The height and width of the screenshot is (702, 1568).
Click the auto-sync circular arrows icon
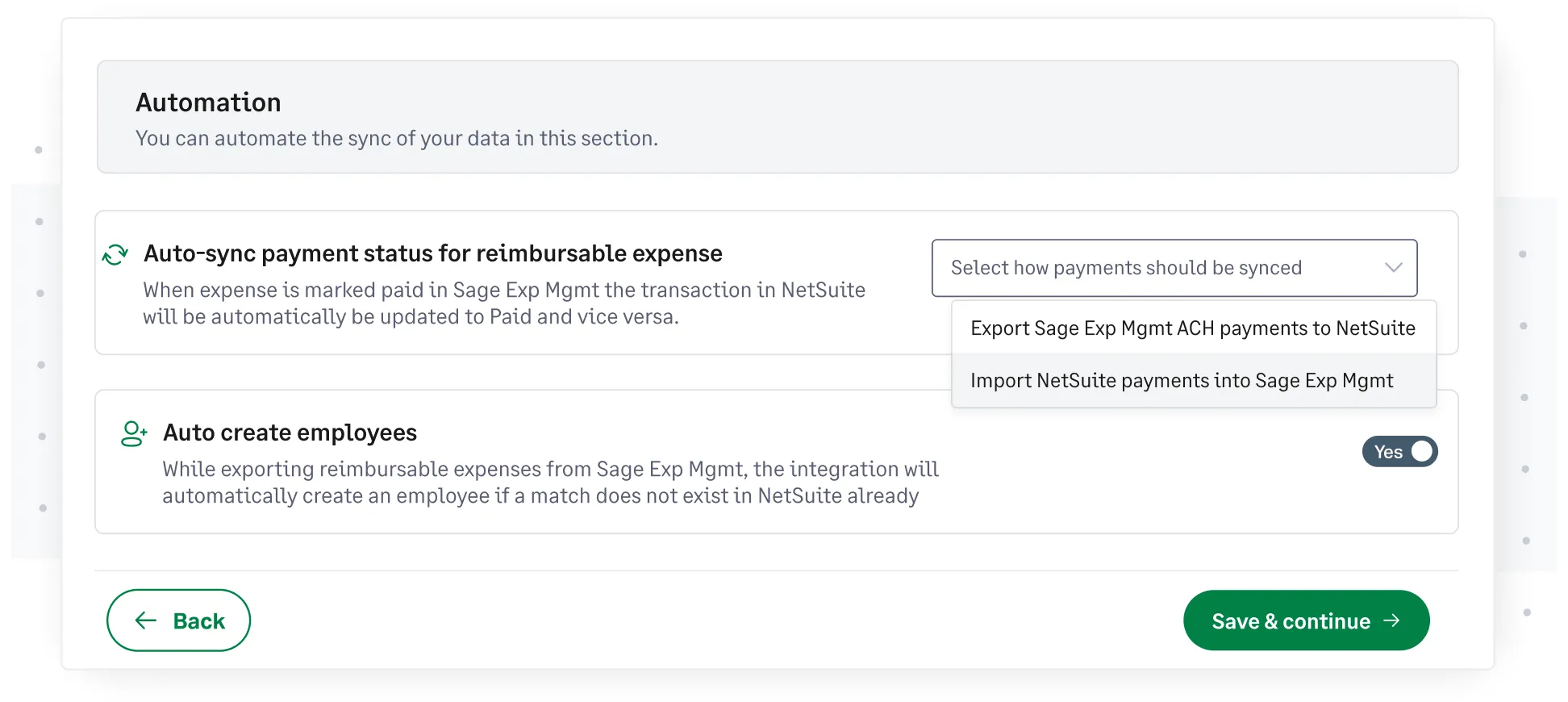(x=115, y=255)
